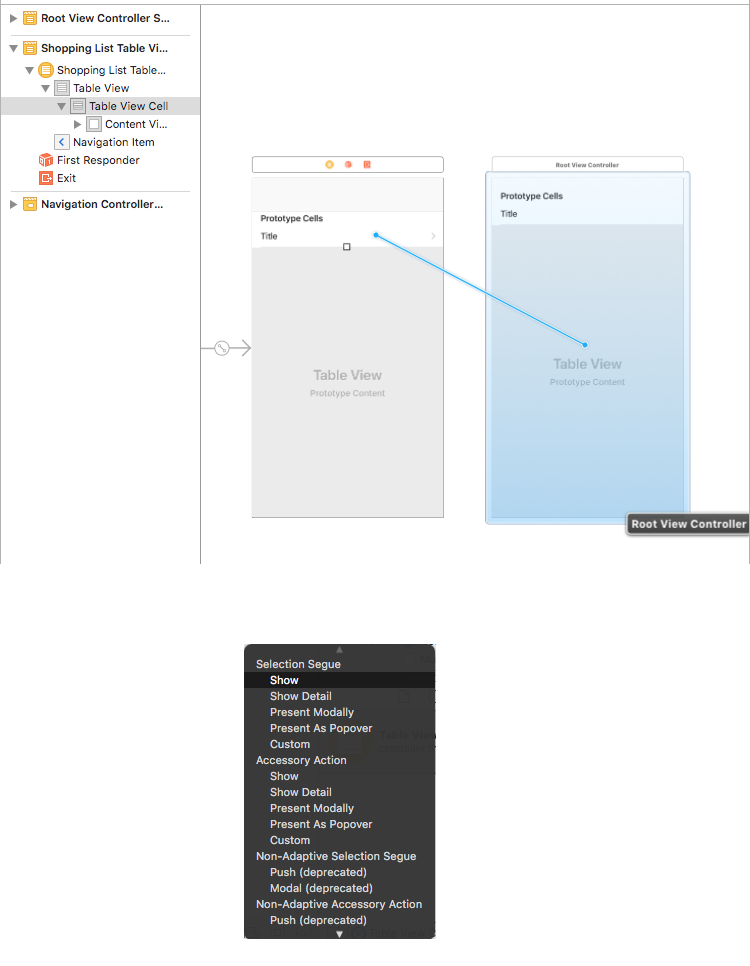Select First Responder in outline
Screen dimensions: 750x966
[x=98, y=160]
